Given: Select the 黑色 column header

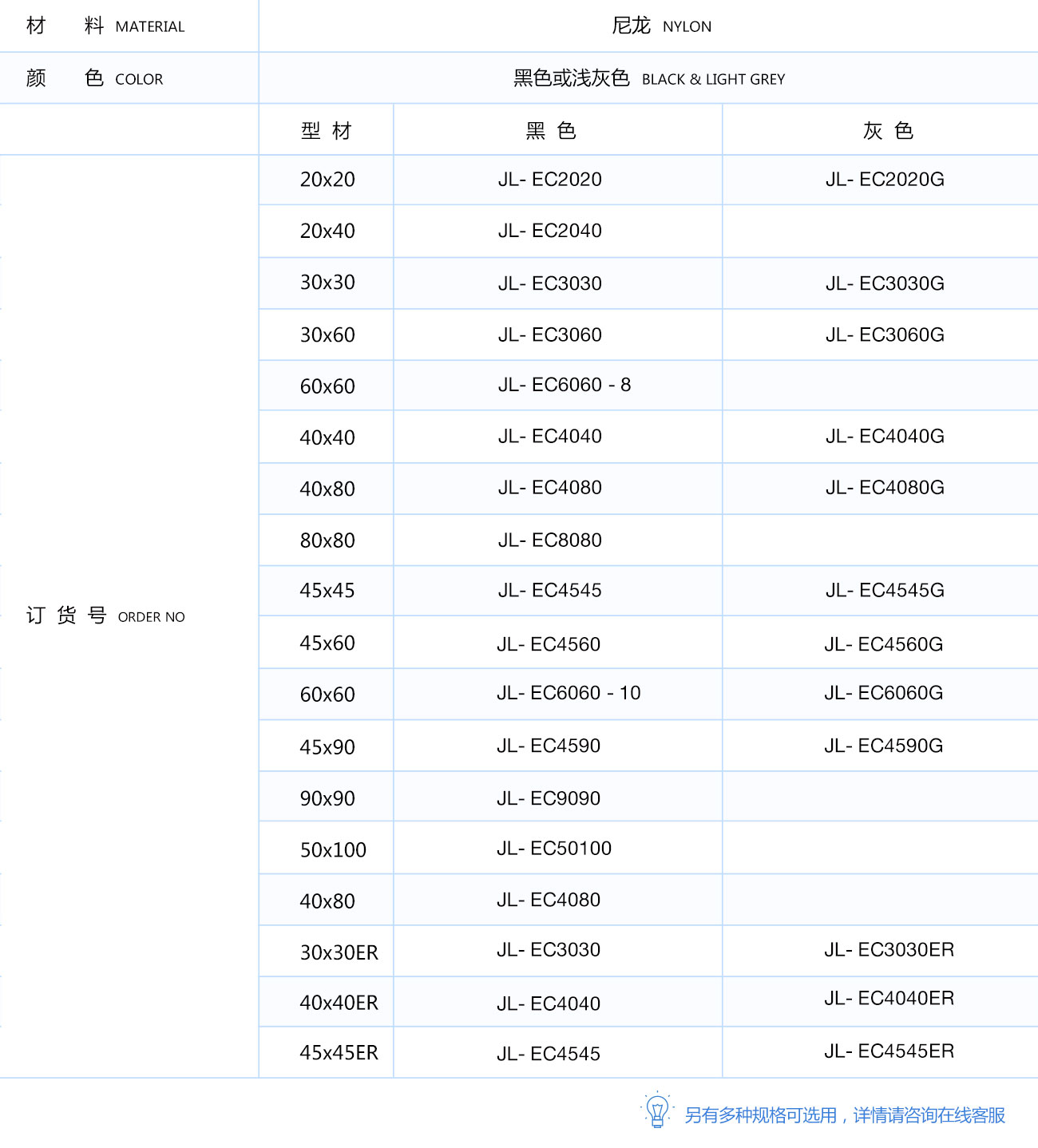Looking at the screenshot, I should [551, 130].
